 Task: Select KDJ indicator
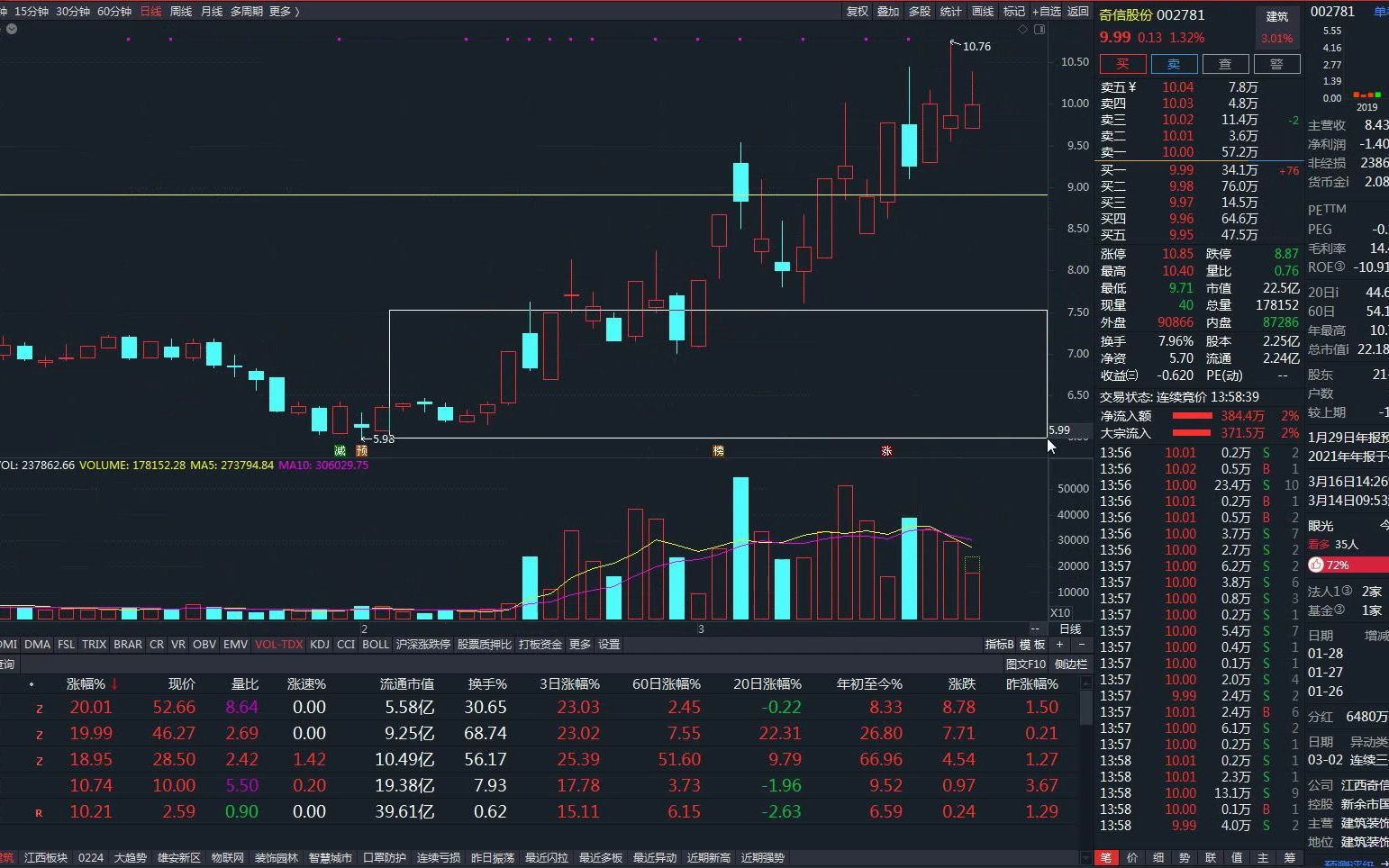point(320,645)
